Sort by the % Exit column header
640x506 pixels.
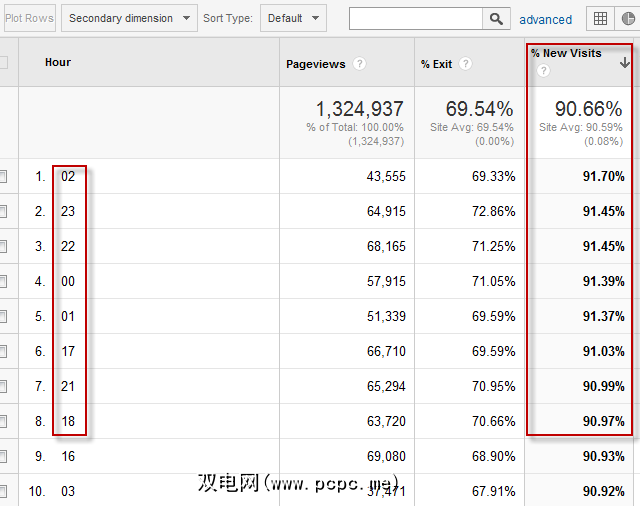pos(436,64)
